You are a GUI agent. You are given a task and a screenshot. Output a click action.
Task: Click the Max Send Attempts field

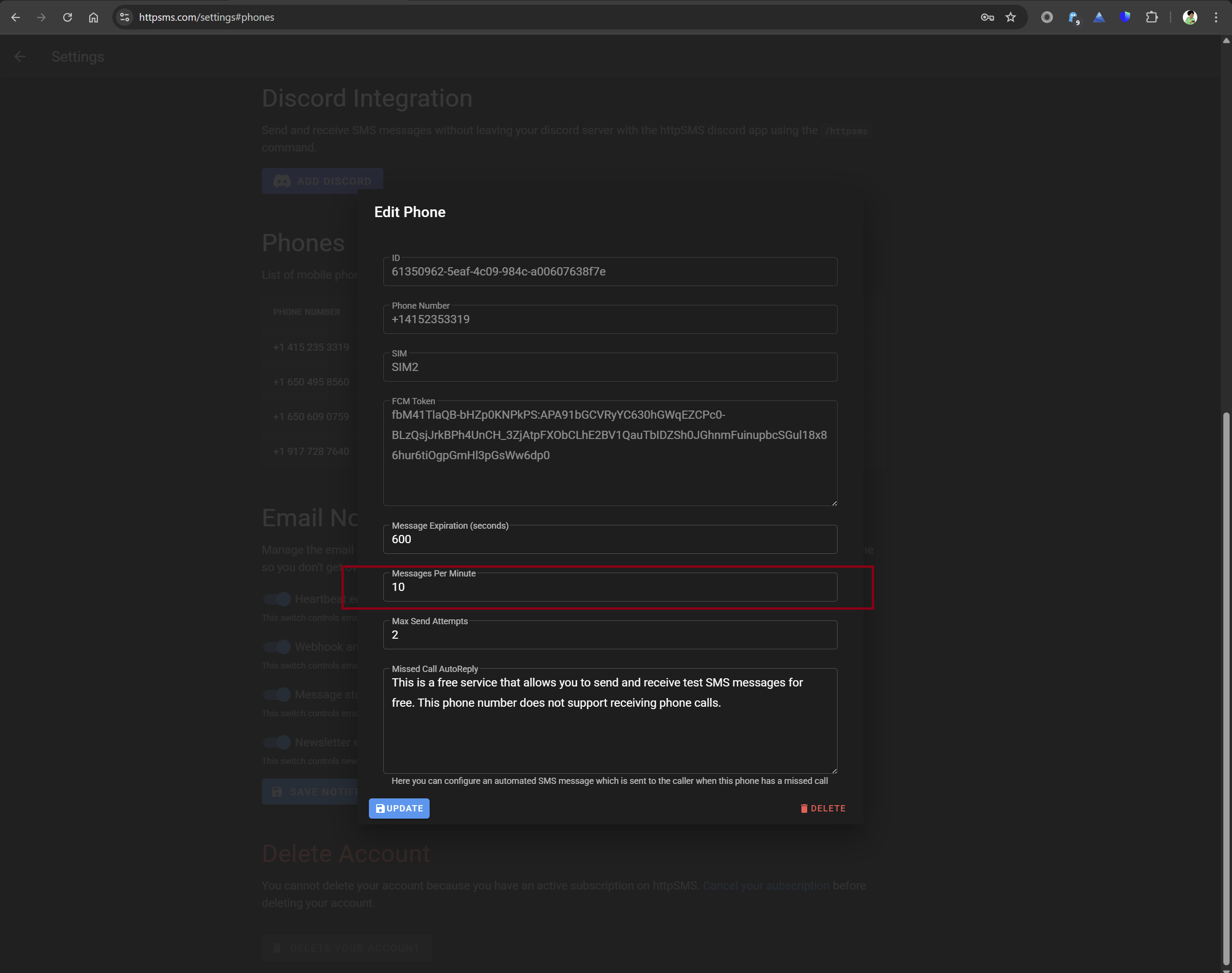(610, 635)
